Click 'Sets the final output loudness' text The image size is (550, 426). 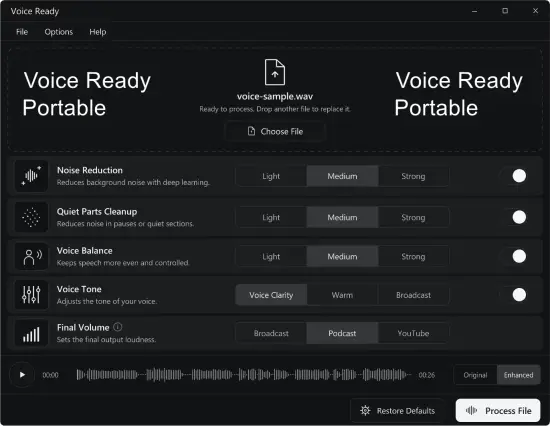point(106,340)
